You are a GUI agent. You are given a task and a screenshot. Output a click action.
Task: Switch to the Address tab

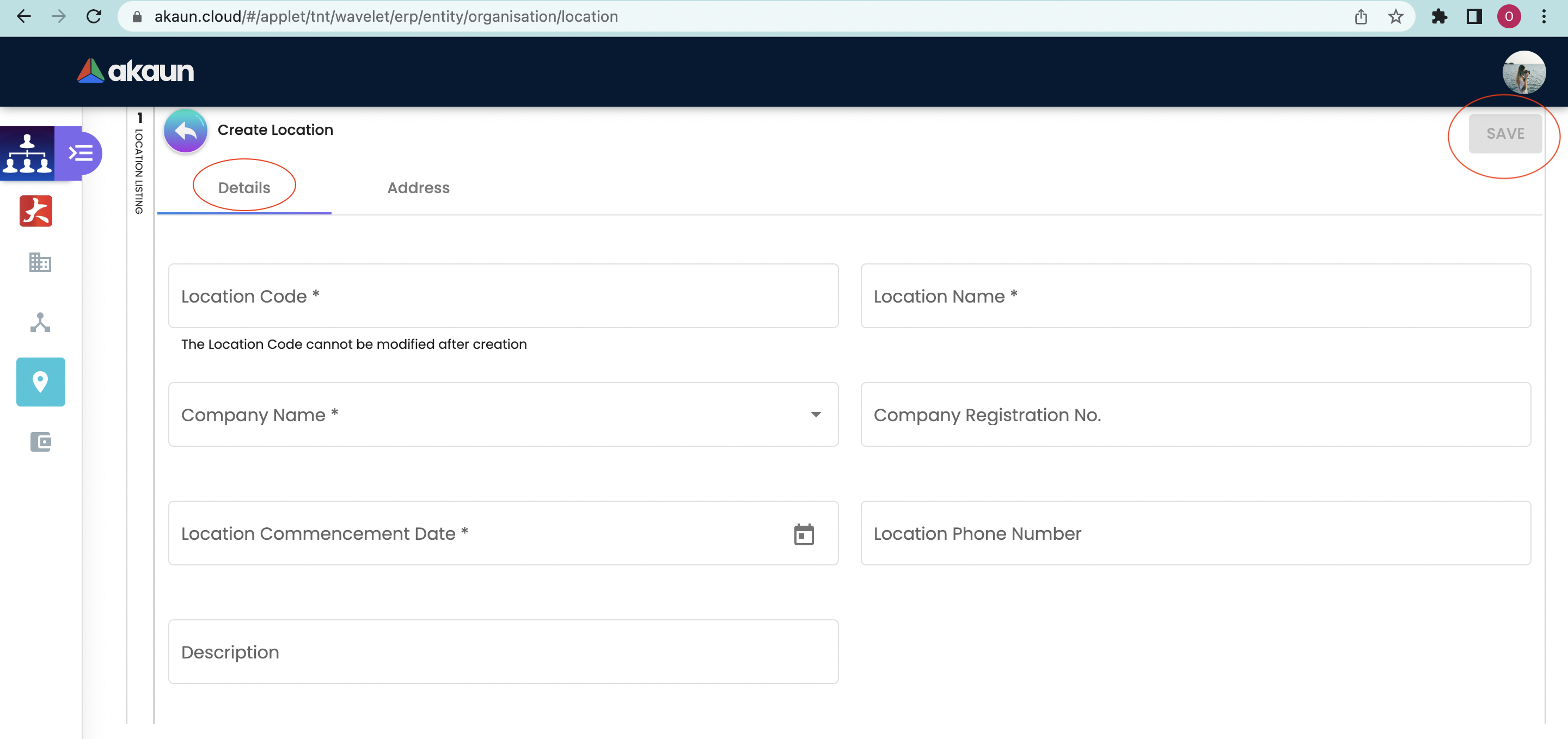click(x=418, y=188)
